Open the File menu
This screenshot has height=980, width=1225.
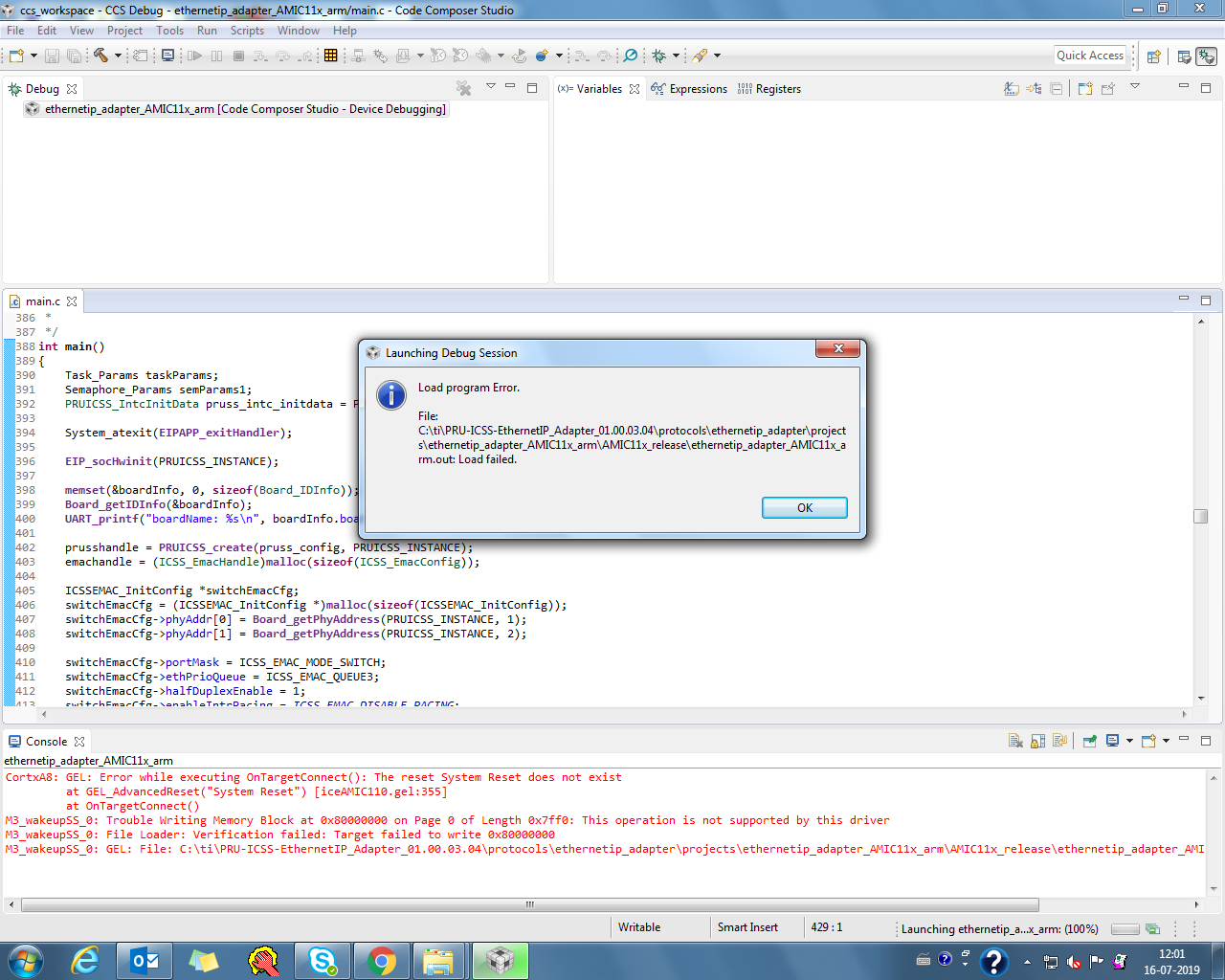[15, 31]
